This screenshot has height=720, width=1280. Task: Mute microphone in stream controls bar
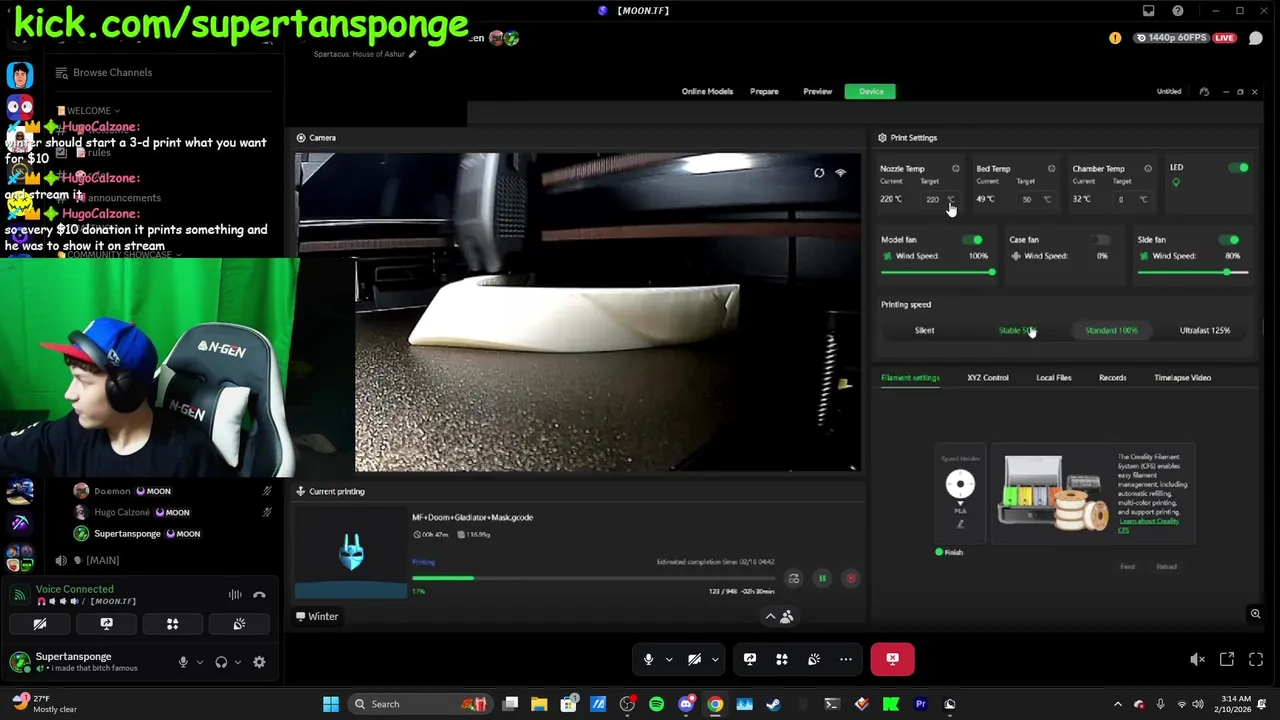tap(648, 659)
